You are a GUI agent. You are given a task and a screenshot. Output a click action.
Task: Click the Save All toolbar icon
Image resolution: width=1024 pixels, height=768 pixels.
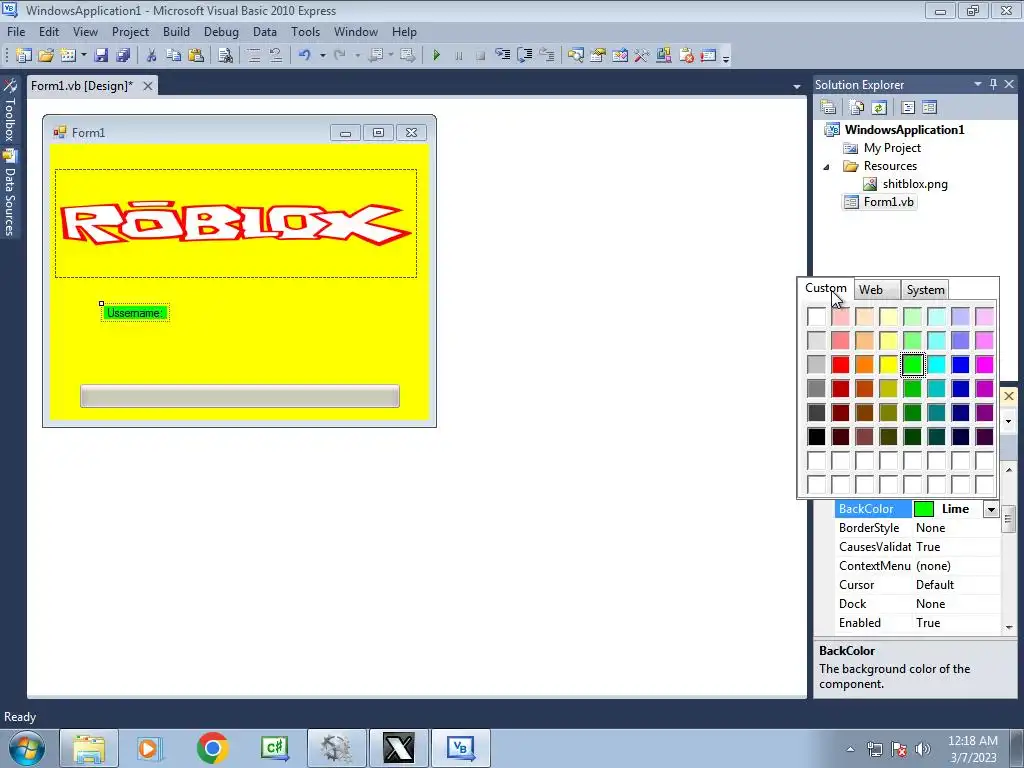pos(123,56)
